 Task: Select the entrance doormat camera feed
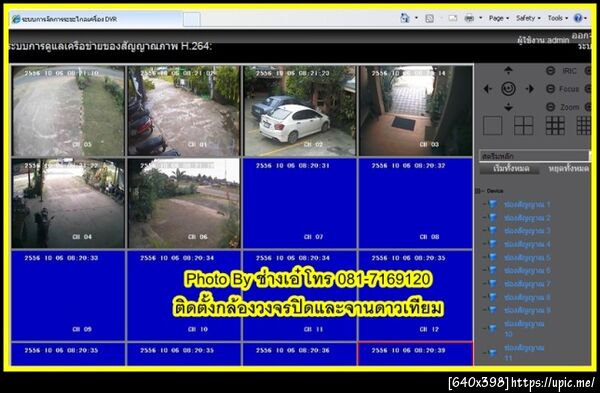coord(416,111)
